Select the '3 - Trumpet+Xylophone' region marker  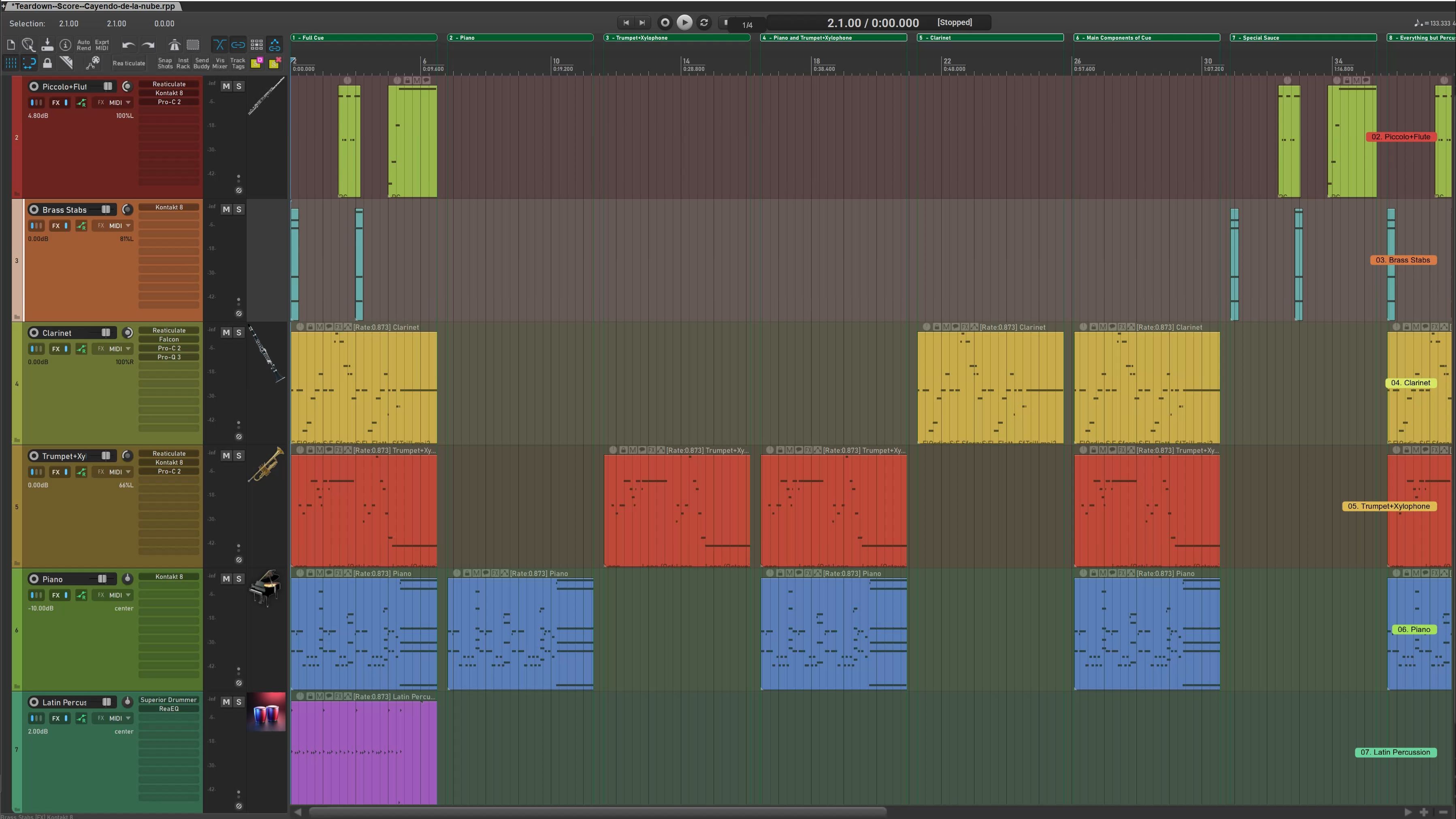click(x=677, y=38)
